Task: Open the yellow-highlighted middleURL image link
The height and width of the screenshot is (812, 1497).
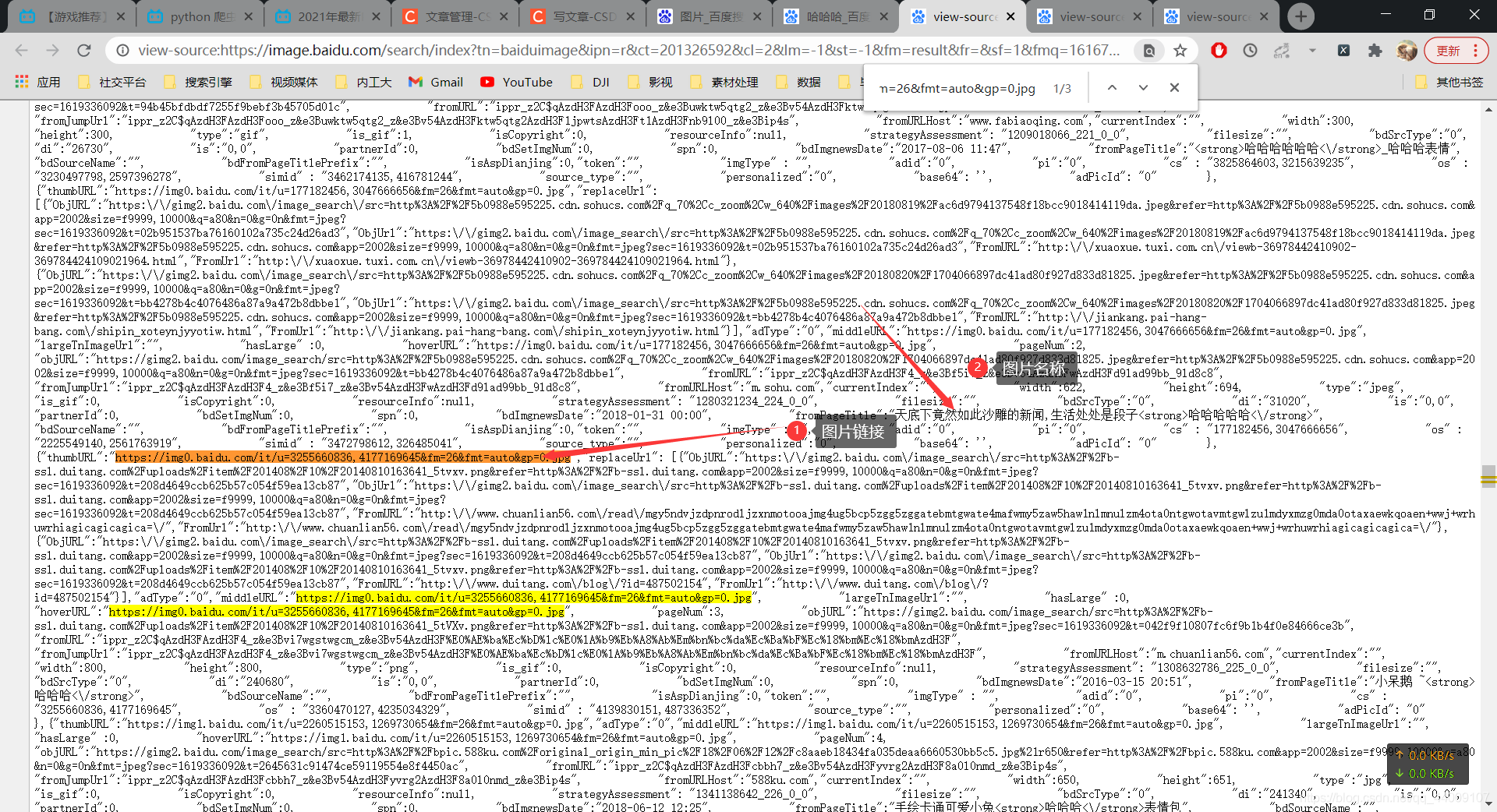Action: pyautogui.click(x=523, y=598)
